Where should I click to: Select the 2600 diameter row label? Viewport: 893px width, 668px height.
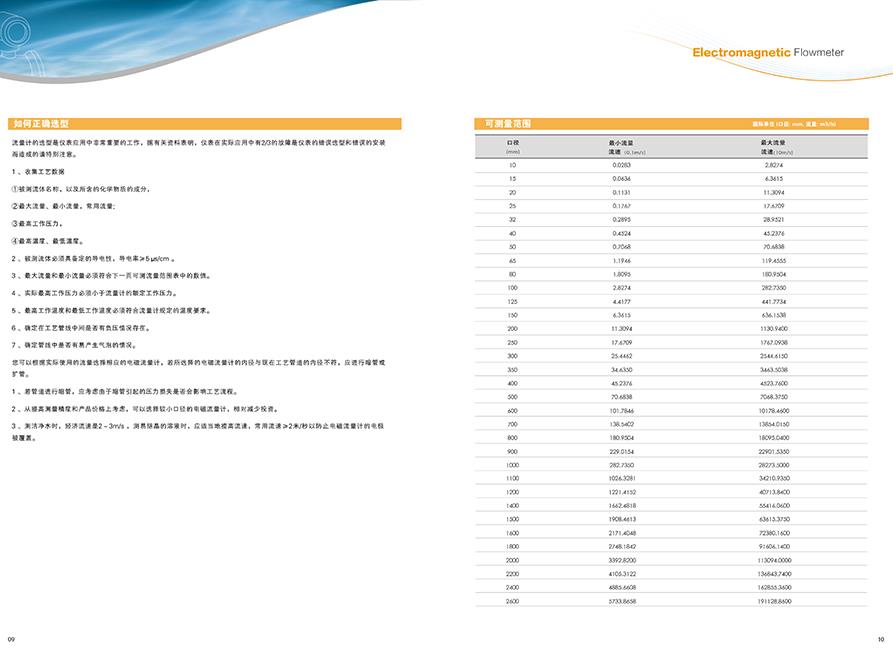pos(513,602)
